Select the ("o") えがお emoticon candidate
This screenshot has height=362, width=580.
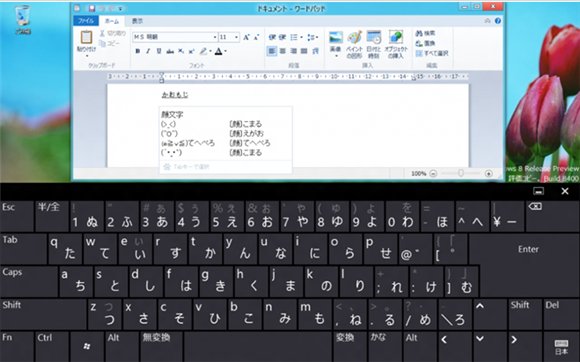tap(226, 133)
